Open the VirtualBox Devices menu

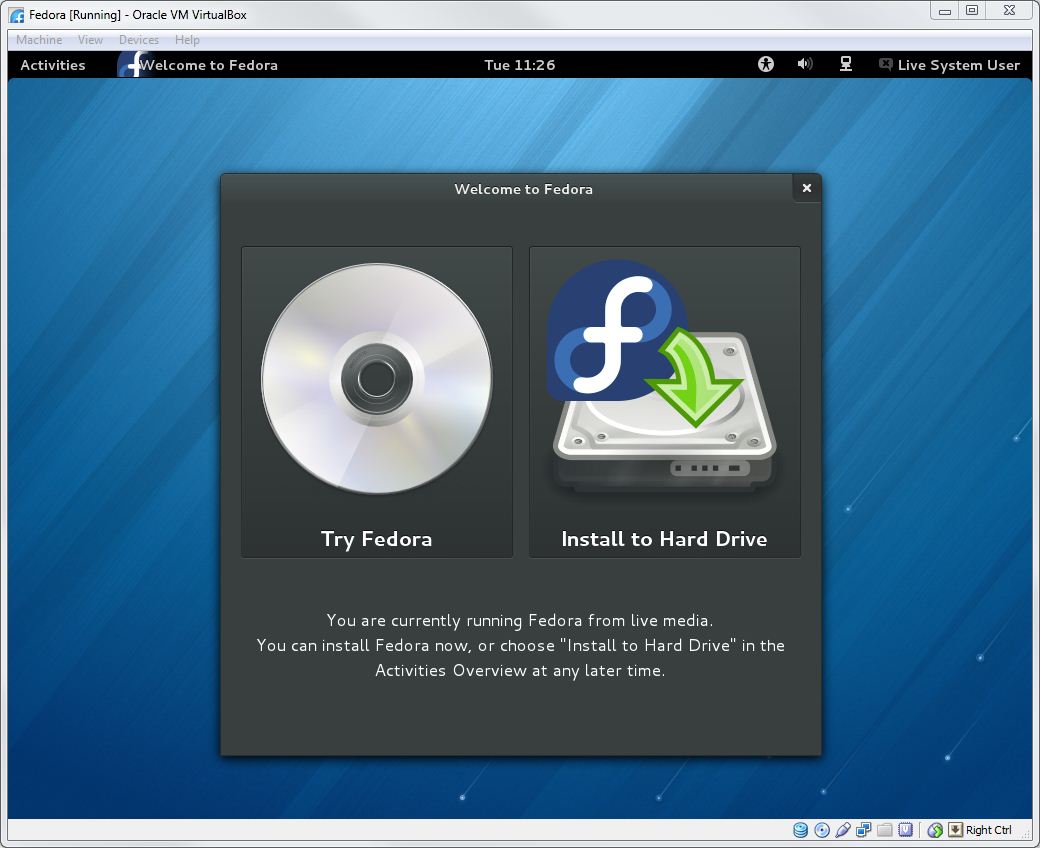(139, 40)
